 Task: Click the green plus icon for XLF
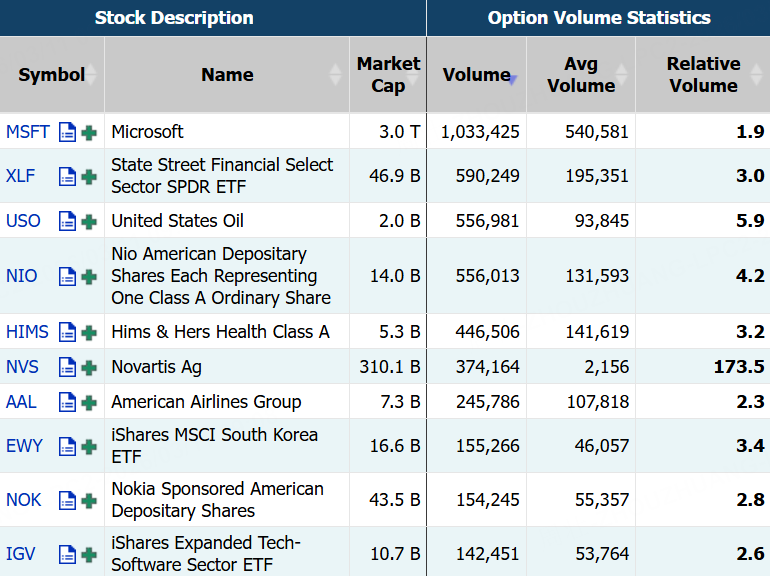pyautogui.click(x=89, y=176)
